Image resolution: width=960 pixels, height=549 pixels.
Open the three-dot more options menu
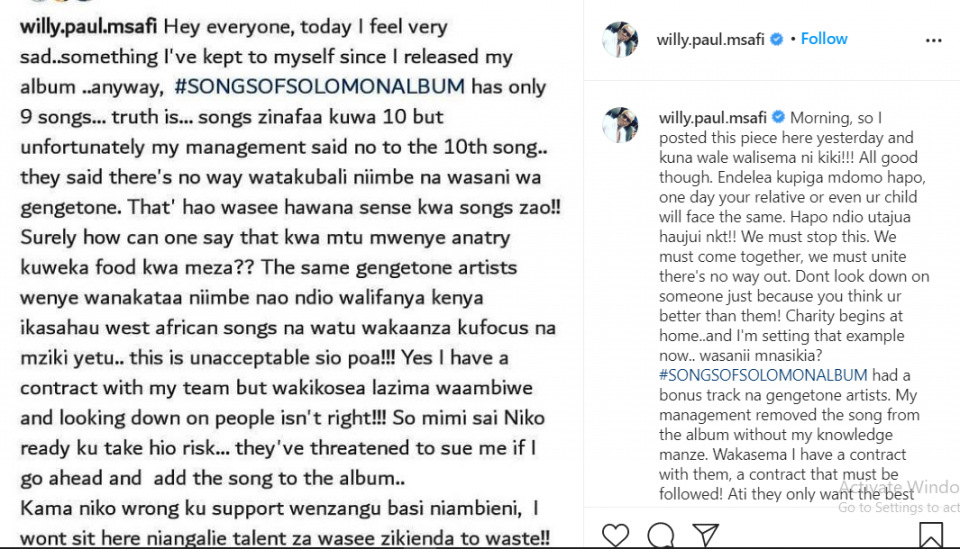tap(933, 41)
